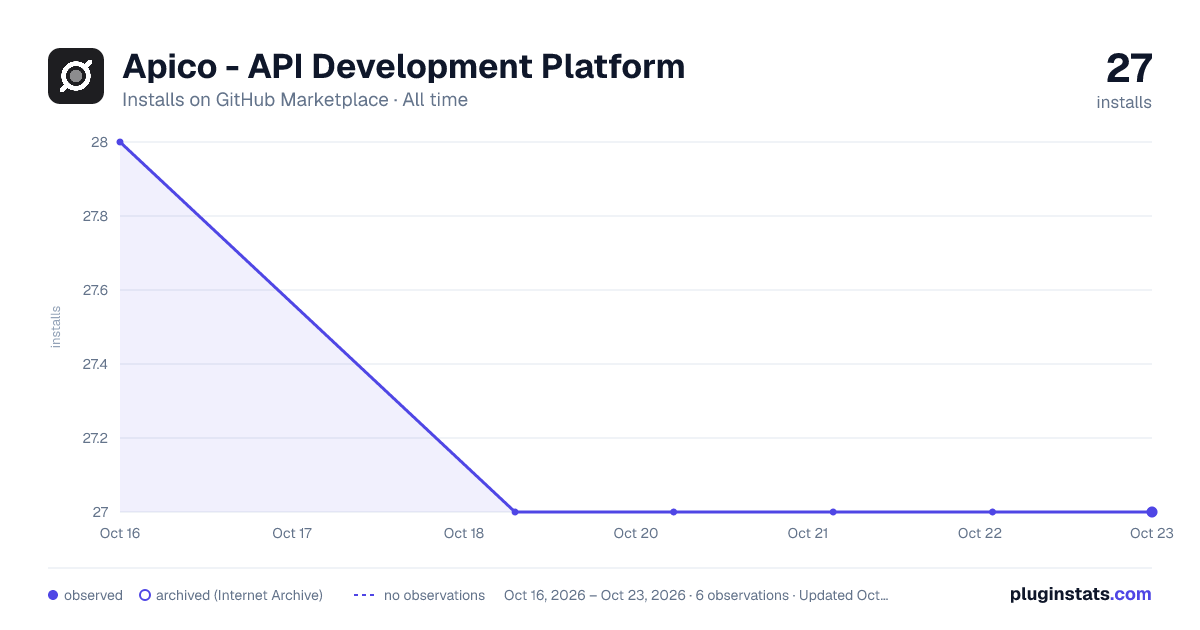Image resolution: width=1200 pixels, height=630 pixels.
Task: Click the Apico app logo icon
Action: click(76, 76)
